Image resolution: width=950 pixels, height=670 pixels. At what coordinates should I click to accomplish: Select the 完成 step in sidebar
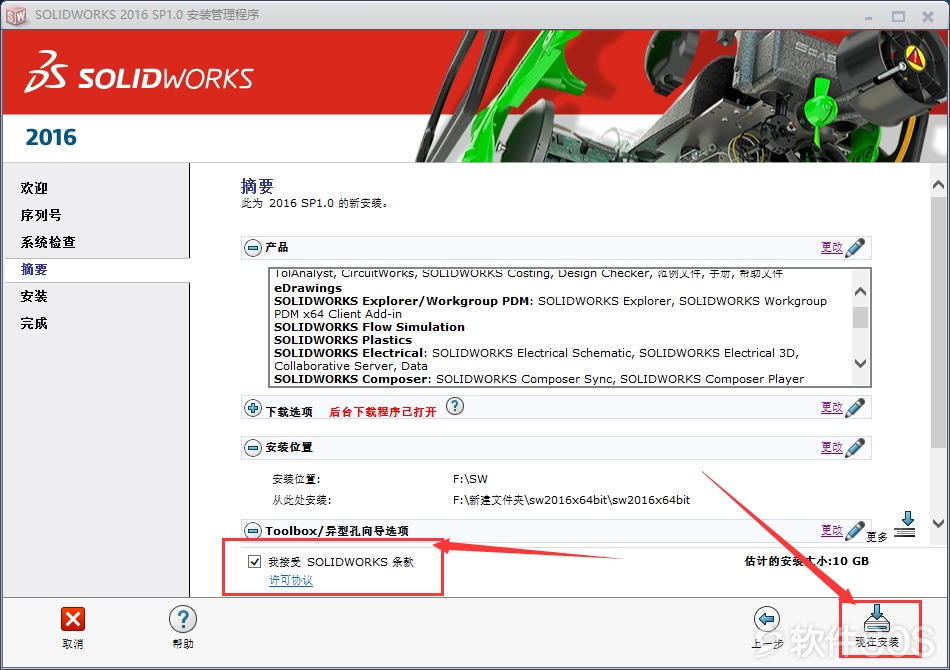coord(34,323)
